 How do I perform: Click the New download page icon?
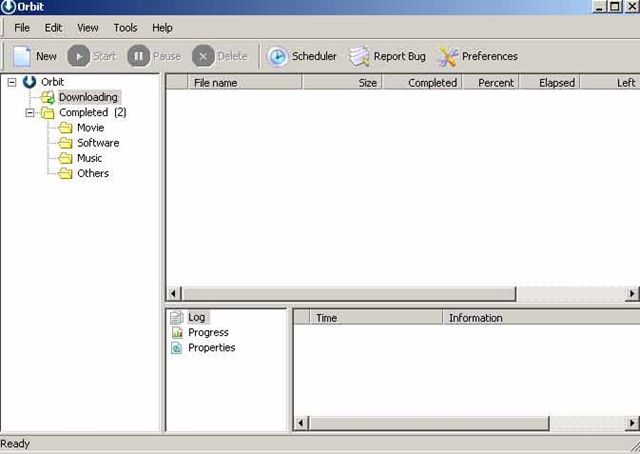point(22,56)
